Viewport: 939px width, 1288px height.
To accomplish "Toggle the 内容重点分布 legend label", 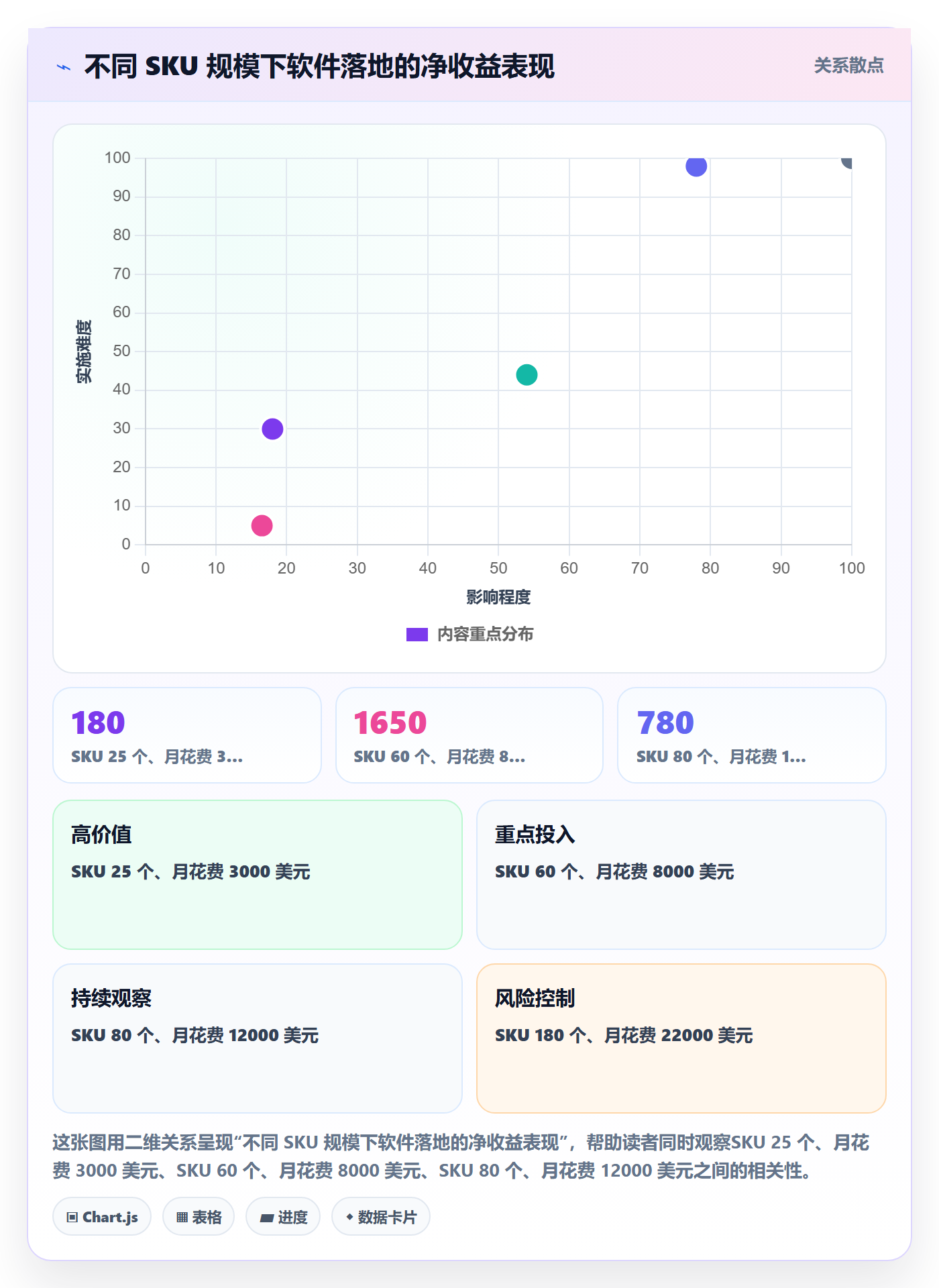I will coord(485,635).
